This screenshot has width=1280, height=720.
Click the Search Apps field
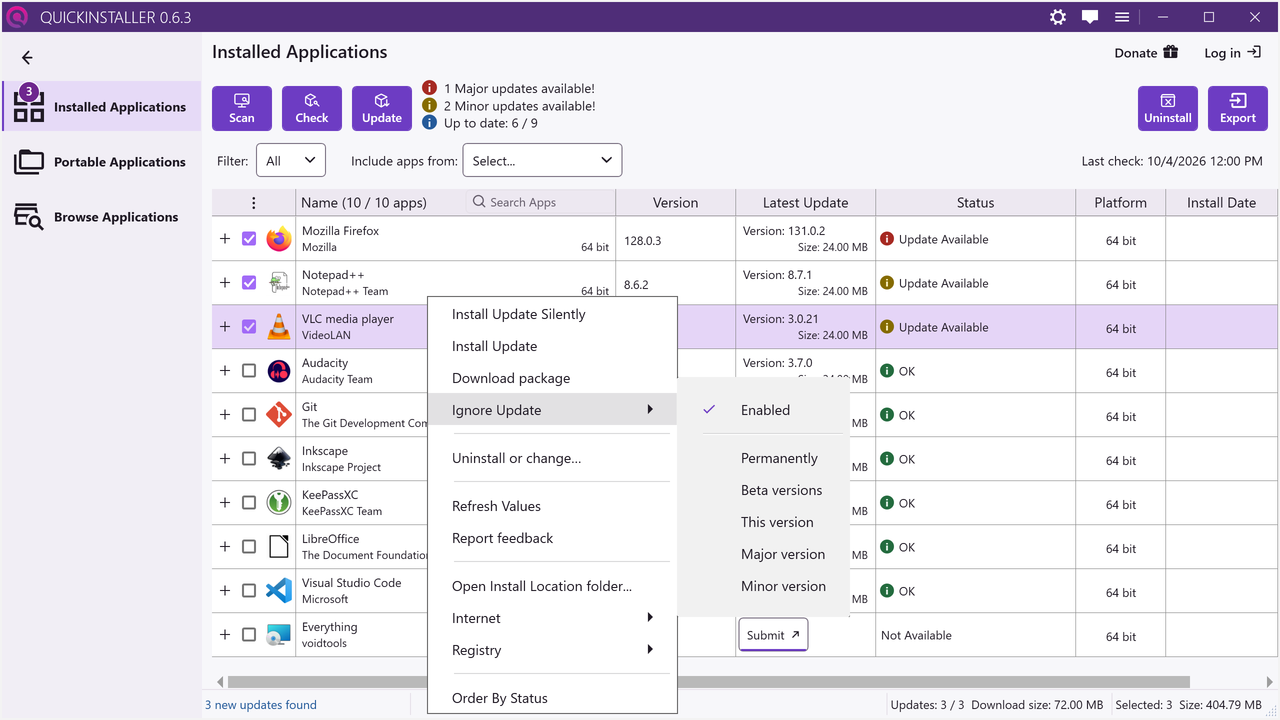pyautogui.click(x=540, y=202)
